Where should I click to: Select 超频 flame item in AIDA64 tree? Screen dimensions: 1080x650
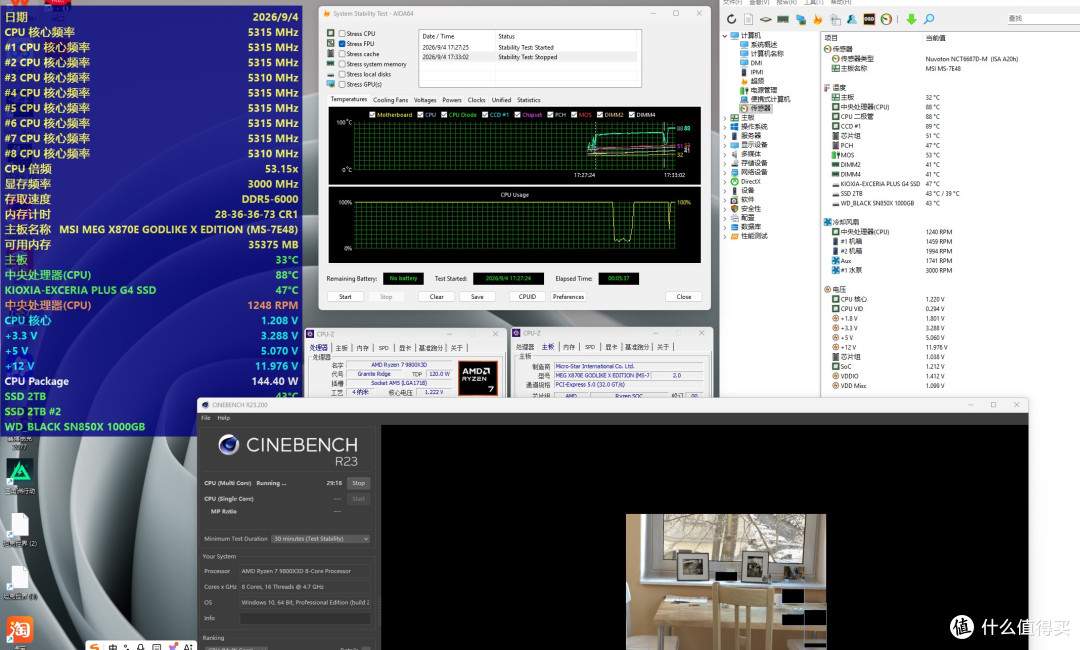(751, 81)
